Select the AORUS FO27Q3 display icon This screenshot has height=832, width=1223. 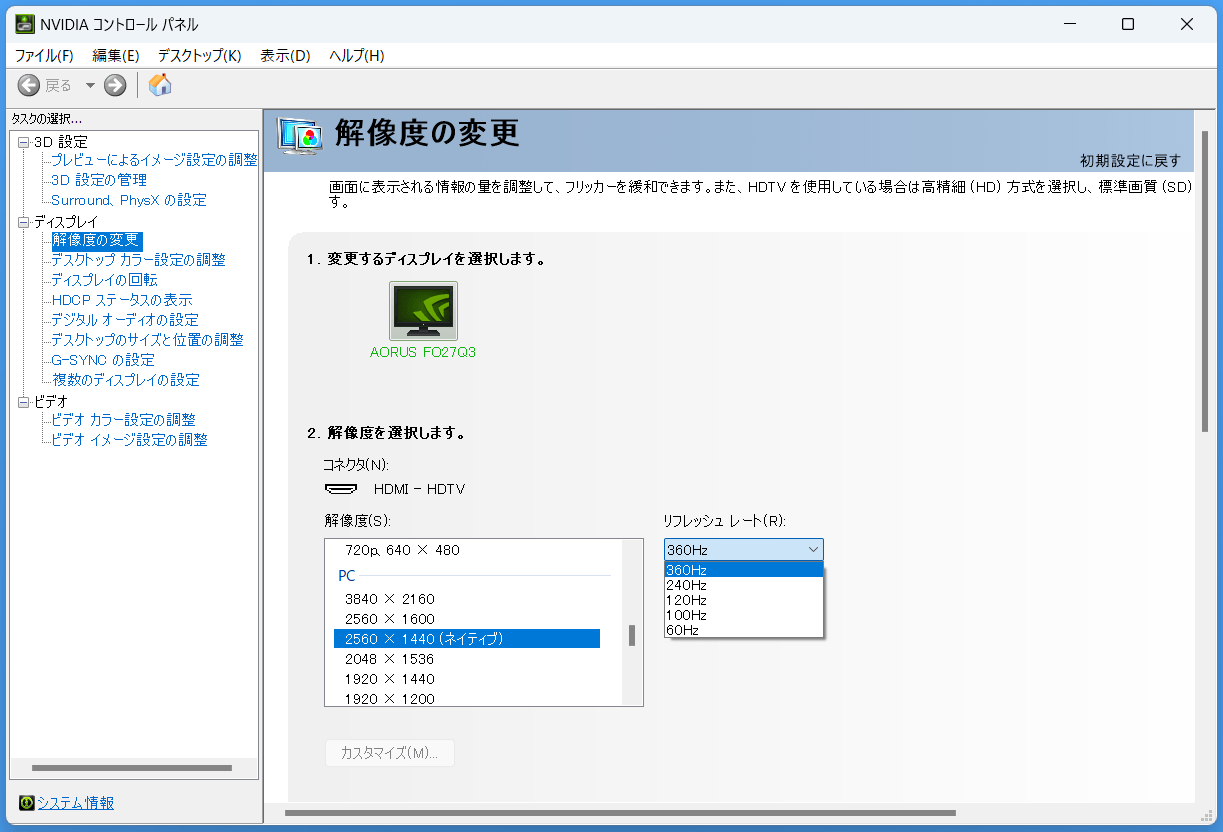pyautogui.click(x=423, y=311)
